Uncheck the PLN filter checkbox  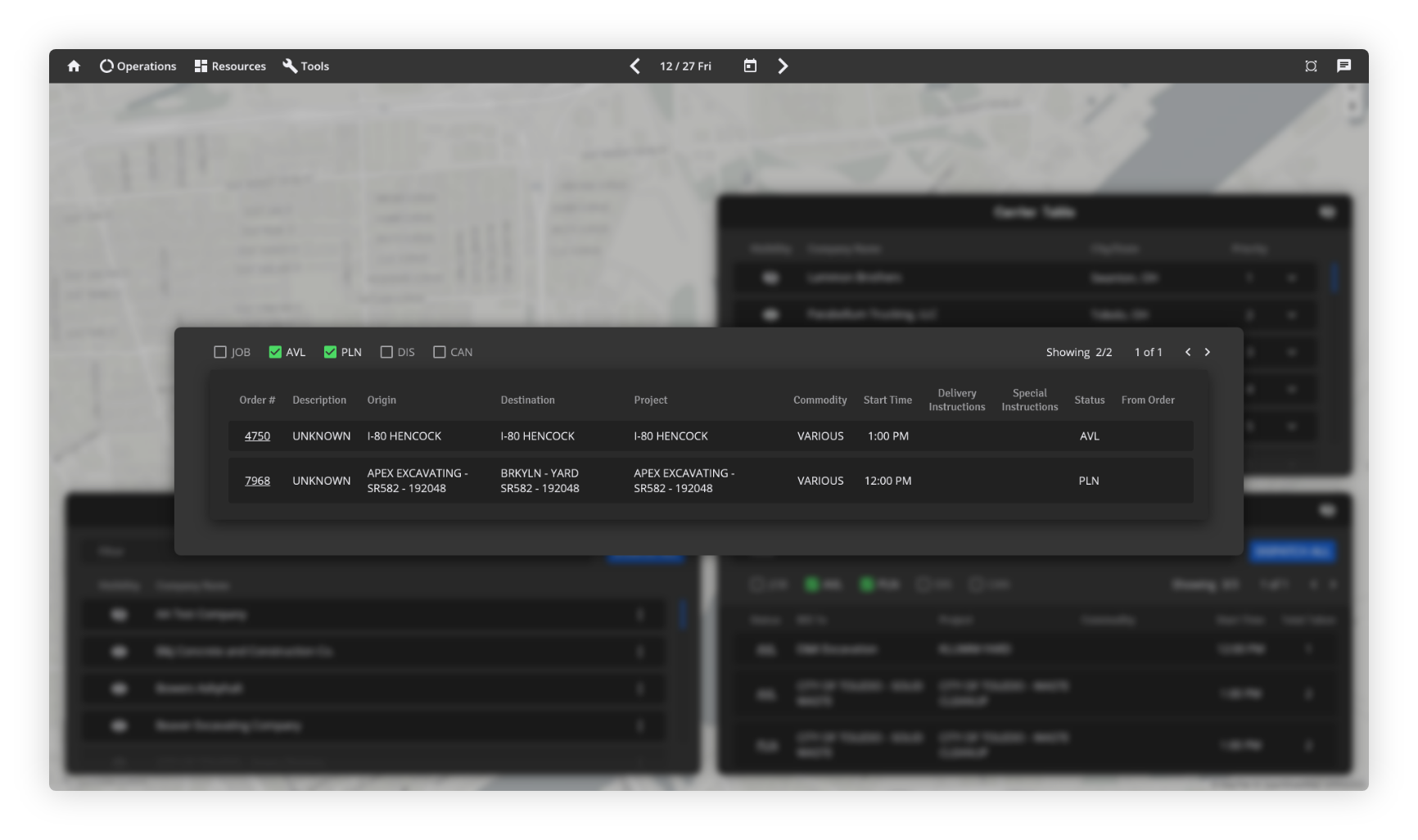[330, 352]
